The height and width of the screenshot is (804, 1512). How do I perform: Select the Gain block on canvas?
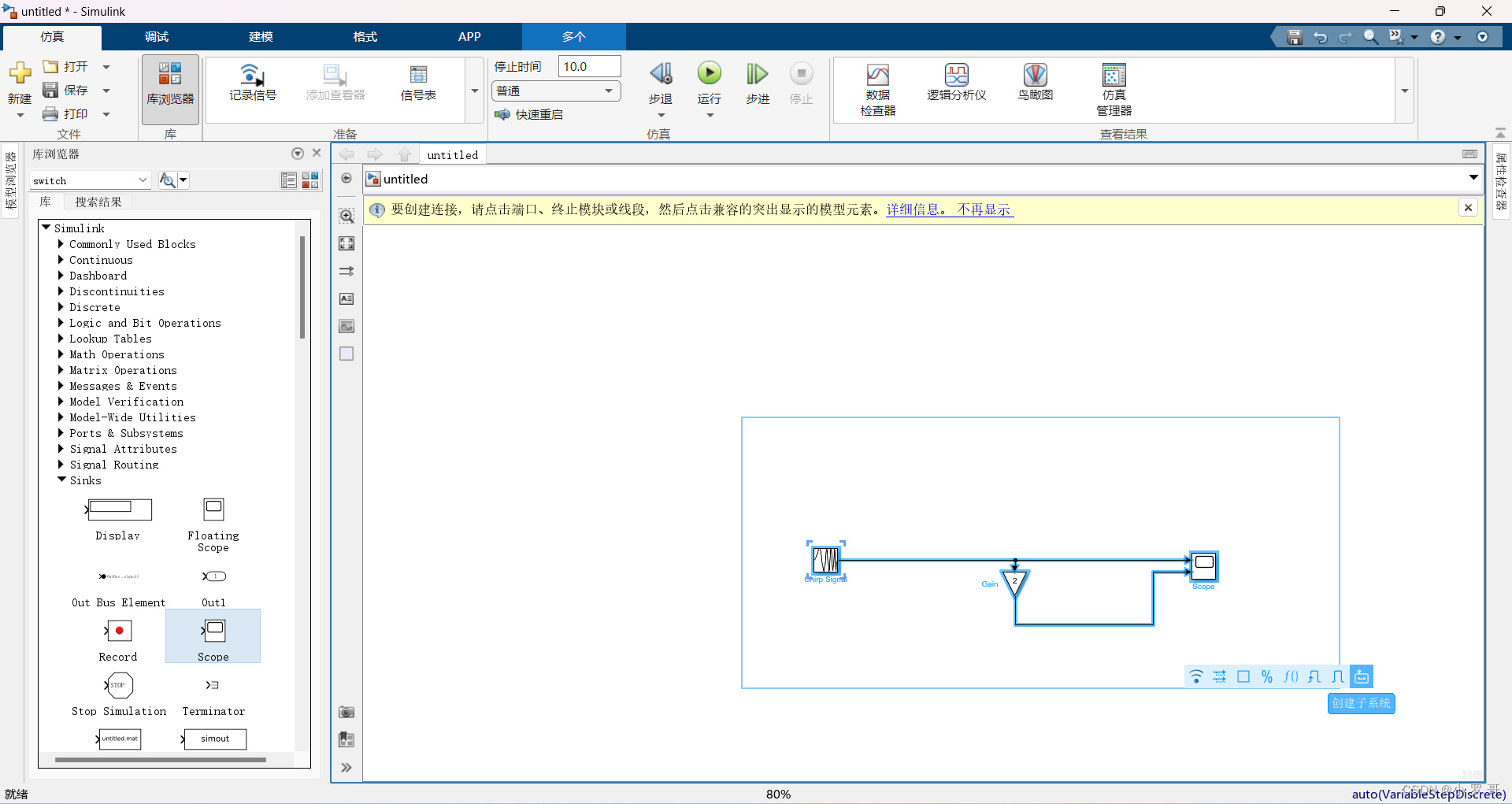pyautogui.click(x=1015, y=584)
